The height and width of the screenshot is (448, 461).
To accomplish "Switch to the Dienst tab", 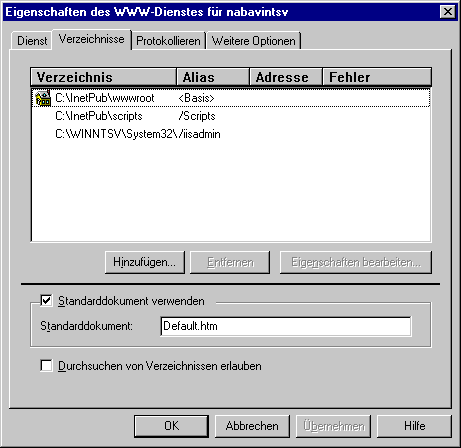I will point(32,41).
